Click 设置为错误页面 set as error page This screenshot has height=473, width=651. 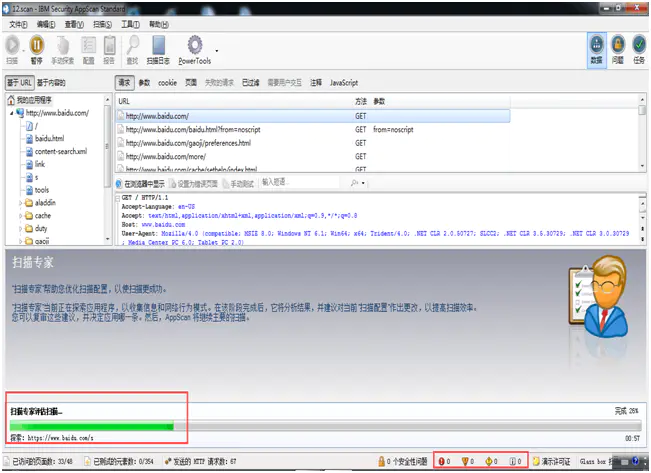(x=193, y=184)
